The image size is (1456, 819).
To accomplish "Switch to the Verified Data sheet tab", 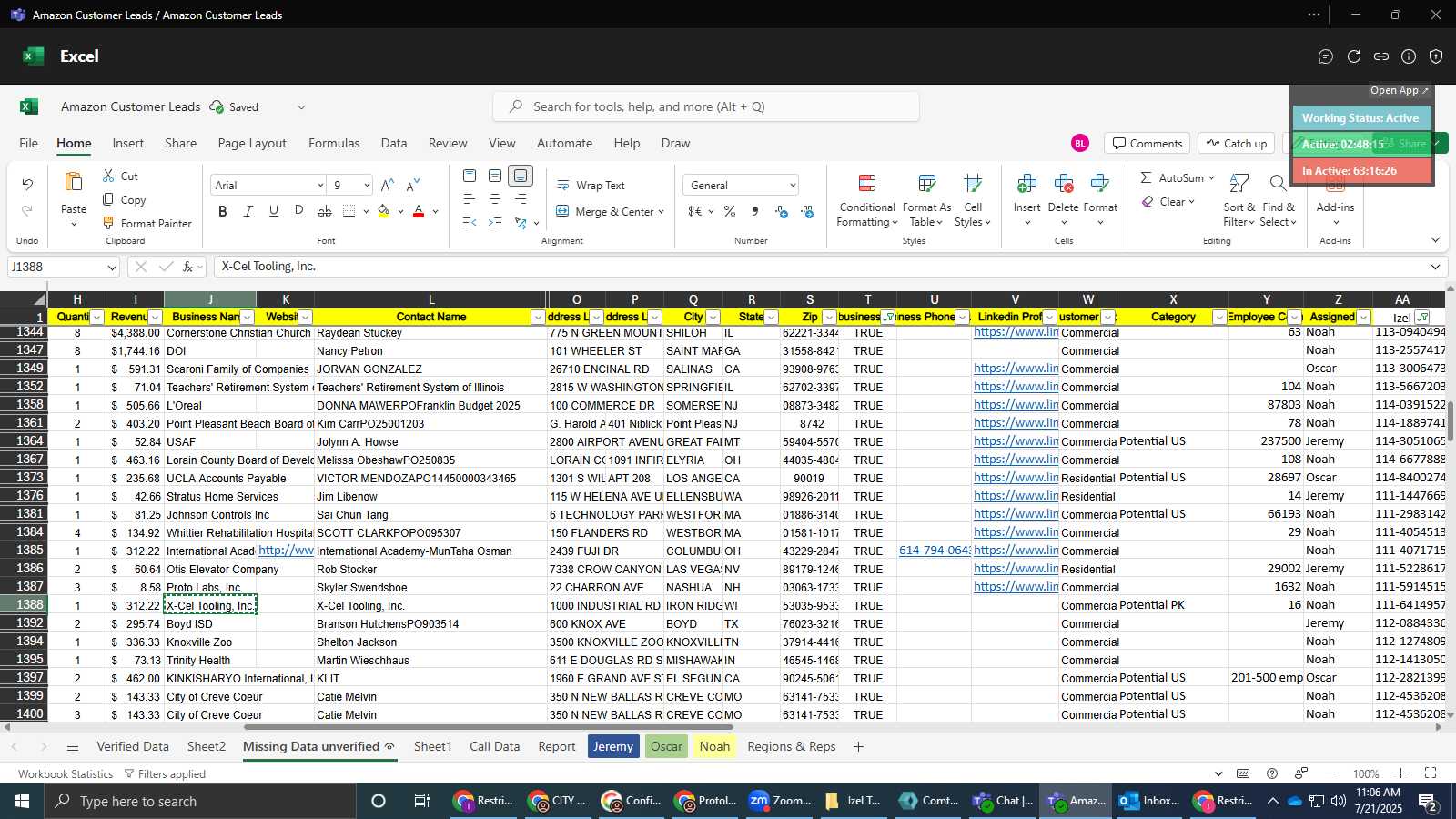I will [133, 746].
